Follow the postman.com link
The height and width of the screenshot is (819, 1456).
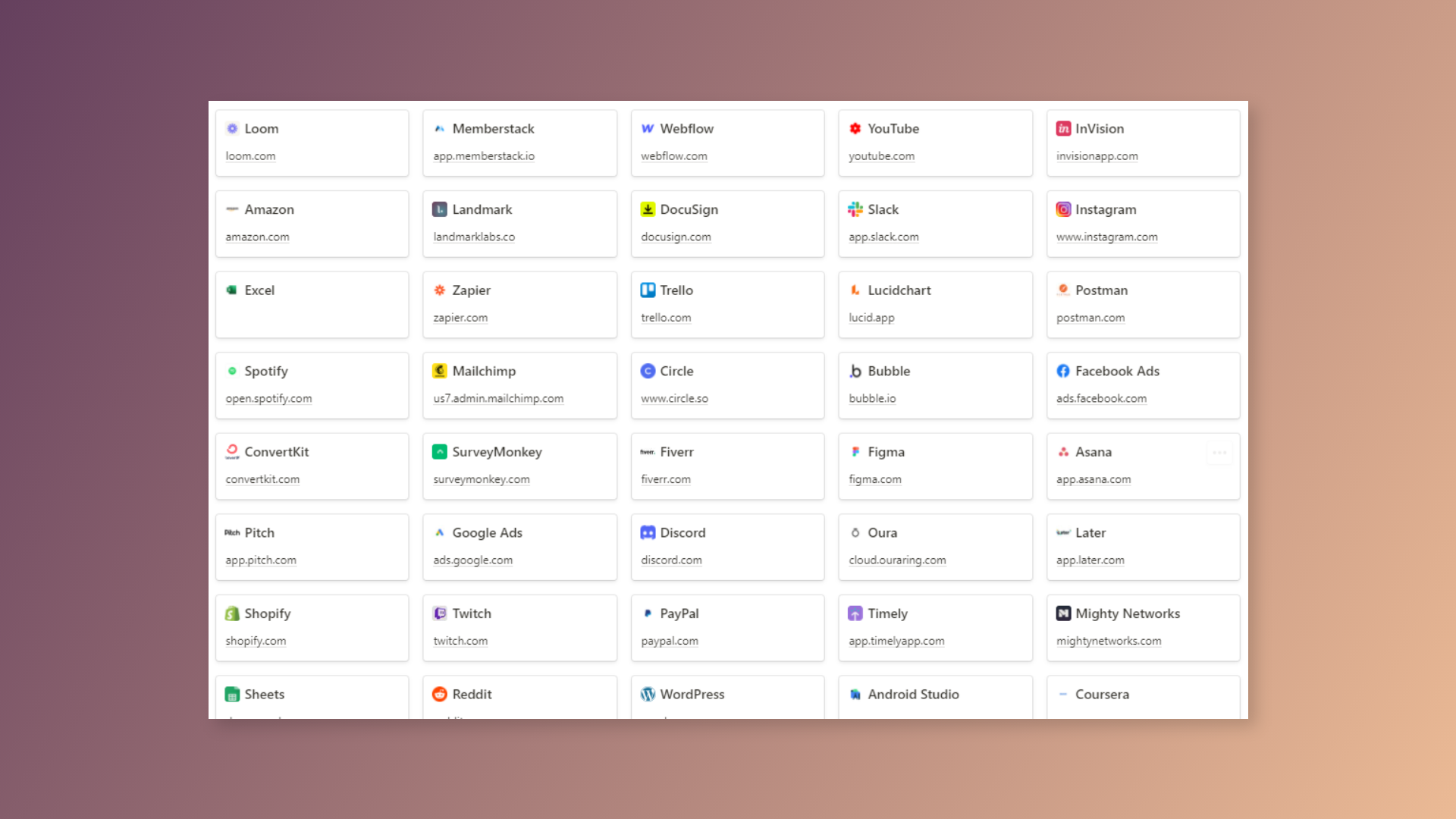click(x=1090, y=318)
